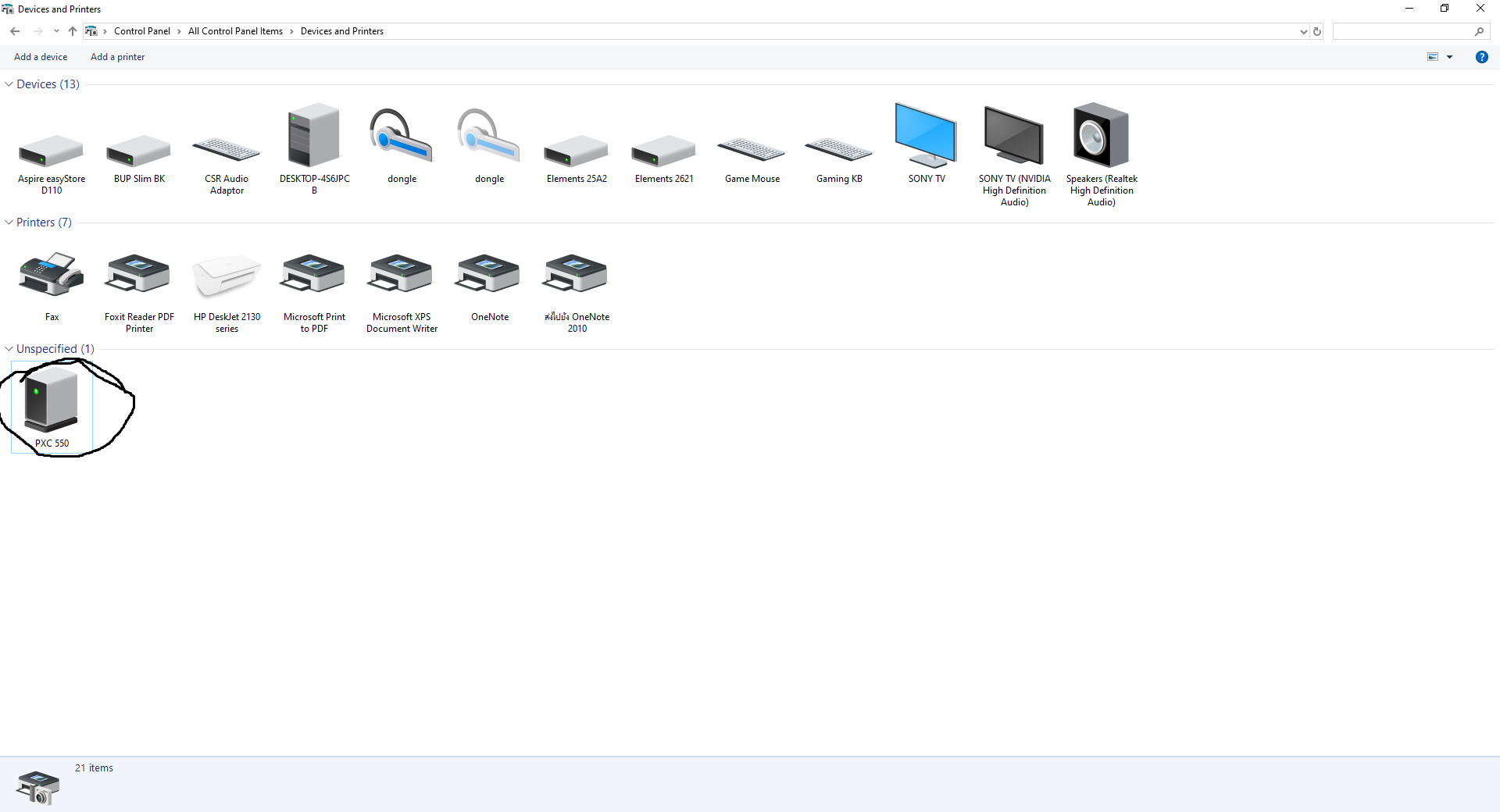Collapse the Printers (7) group
This screenshot has height=812, width=1500.
[9, 223]
